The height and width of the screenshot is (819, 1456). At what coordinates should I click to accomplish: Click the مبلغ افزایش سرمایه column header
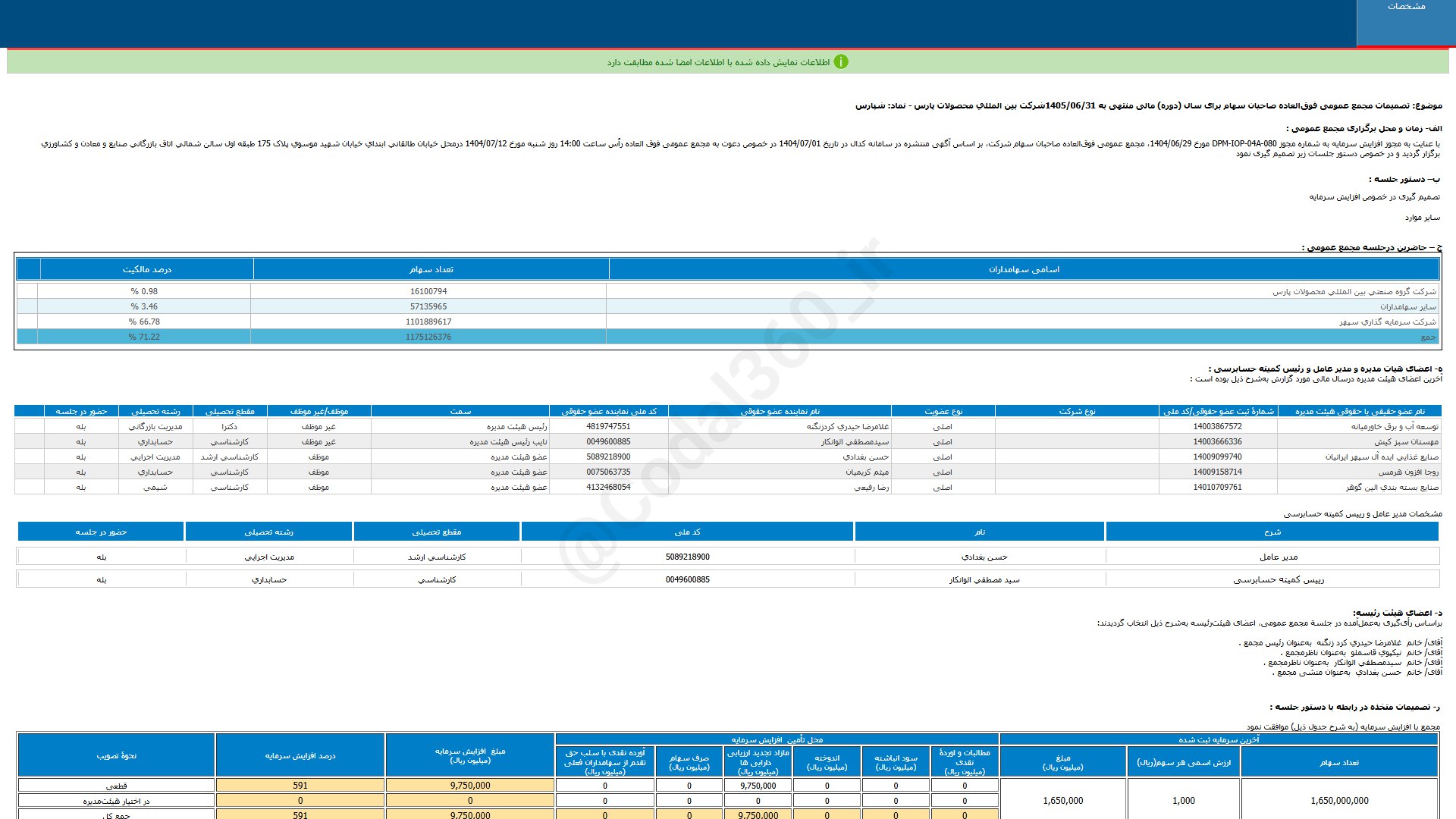(x=469, y=755)
